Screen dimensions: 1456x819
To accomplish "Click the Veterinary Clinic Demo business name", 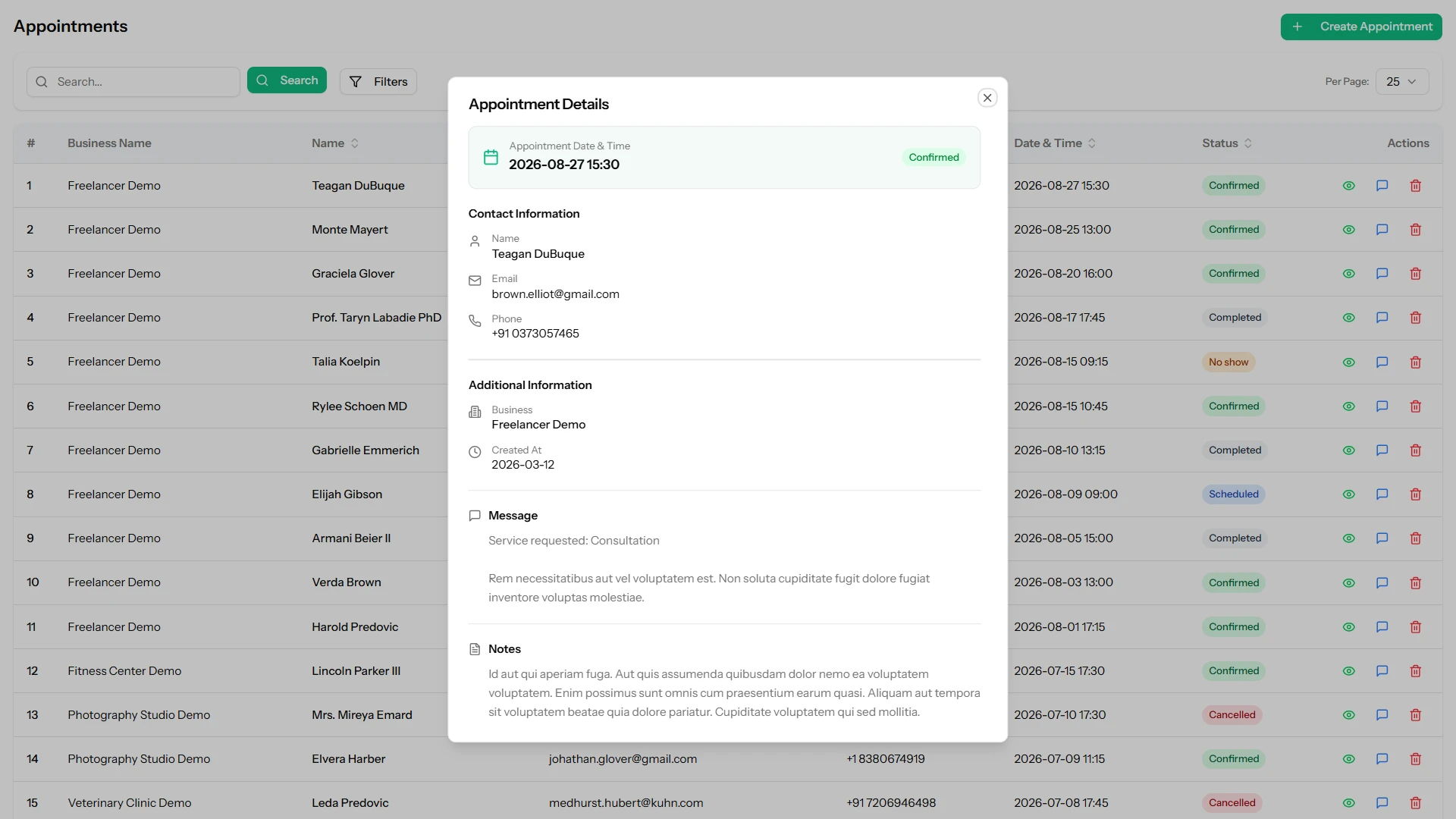I will [129, 803].
